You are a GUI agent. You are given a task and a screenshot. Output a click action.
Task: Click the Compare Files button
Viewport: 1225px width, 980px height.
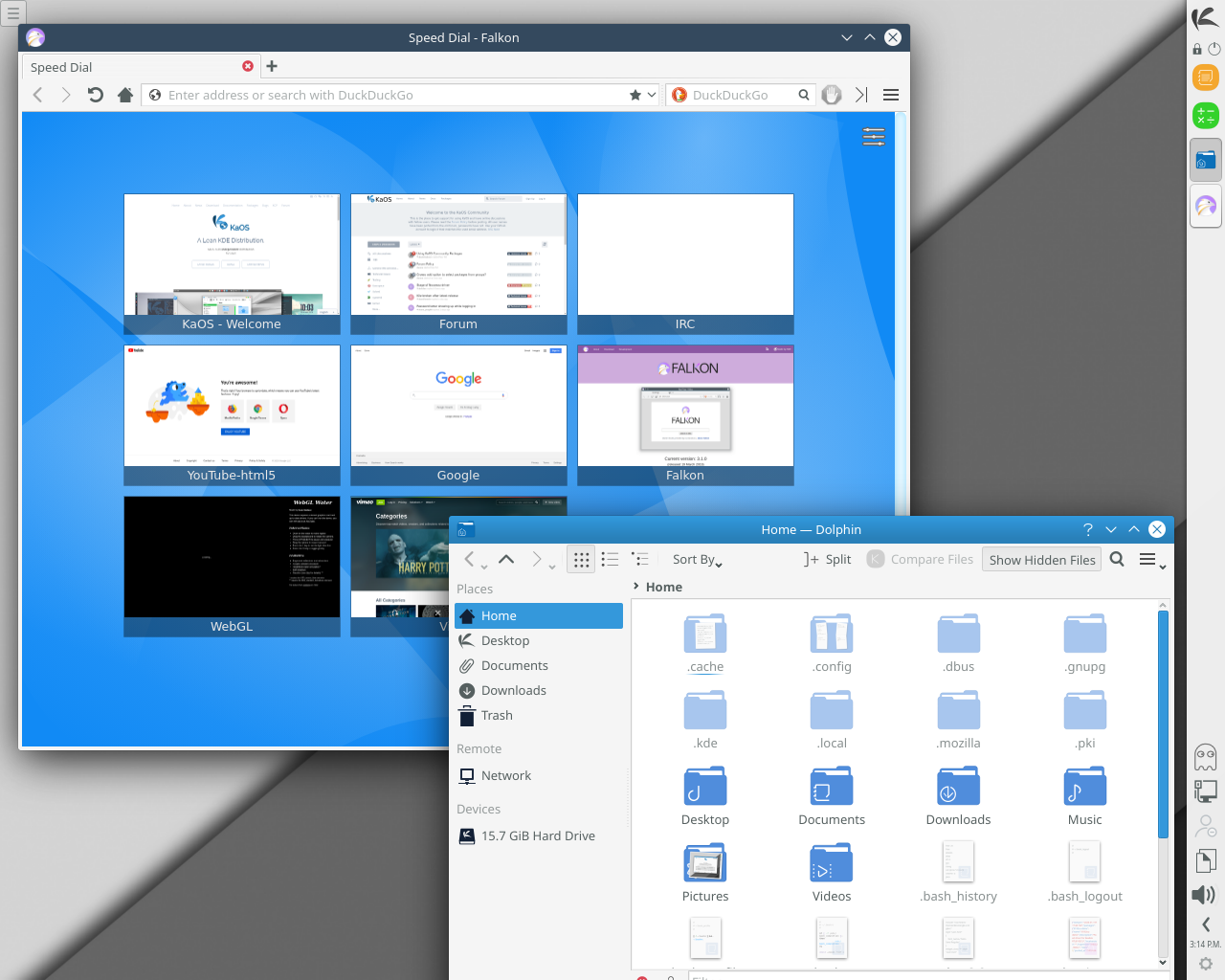pyautogui.click(x=921, y=559)
